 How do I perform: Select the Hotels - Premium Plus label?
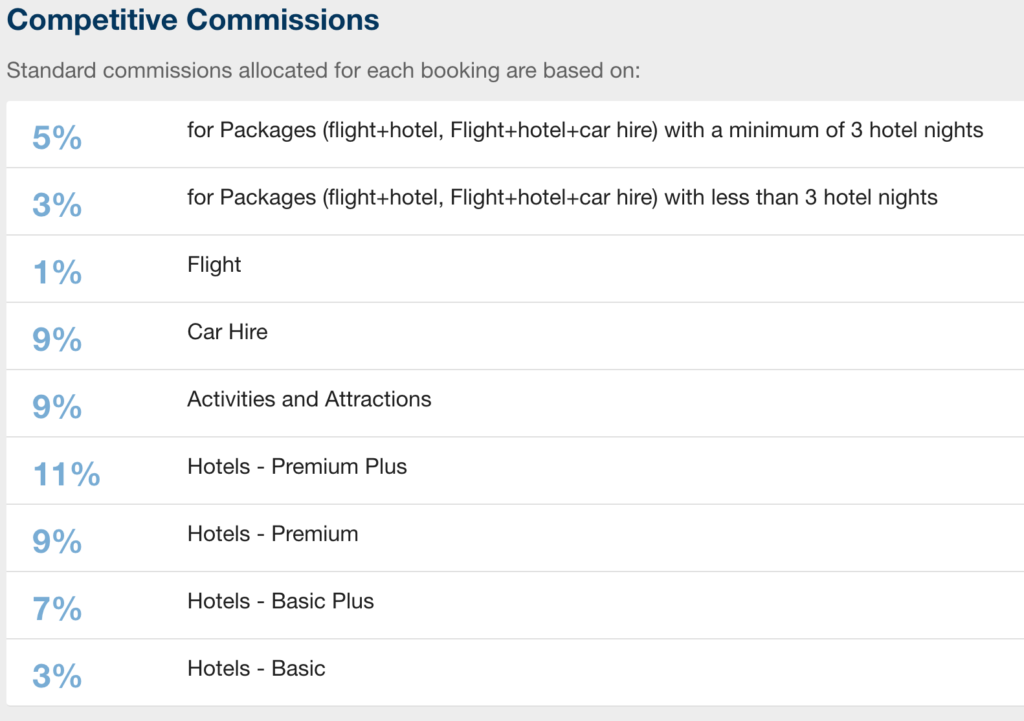click(x=296, y=466)
